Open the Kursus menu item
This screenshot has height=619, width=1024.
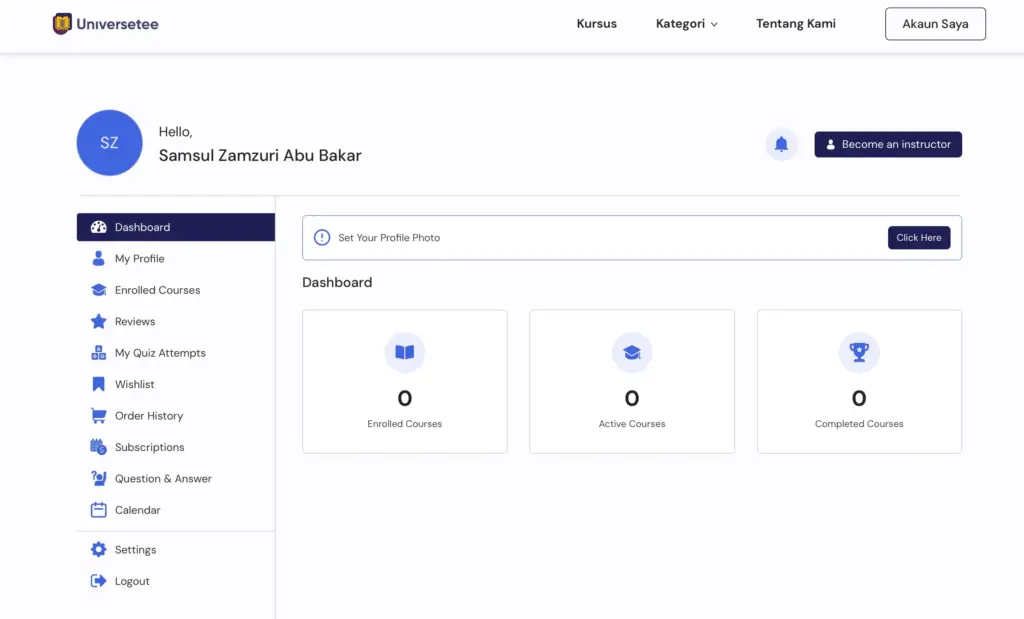596,24
